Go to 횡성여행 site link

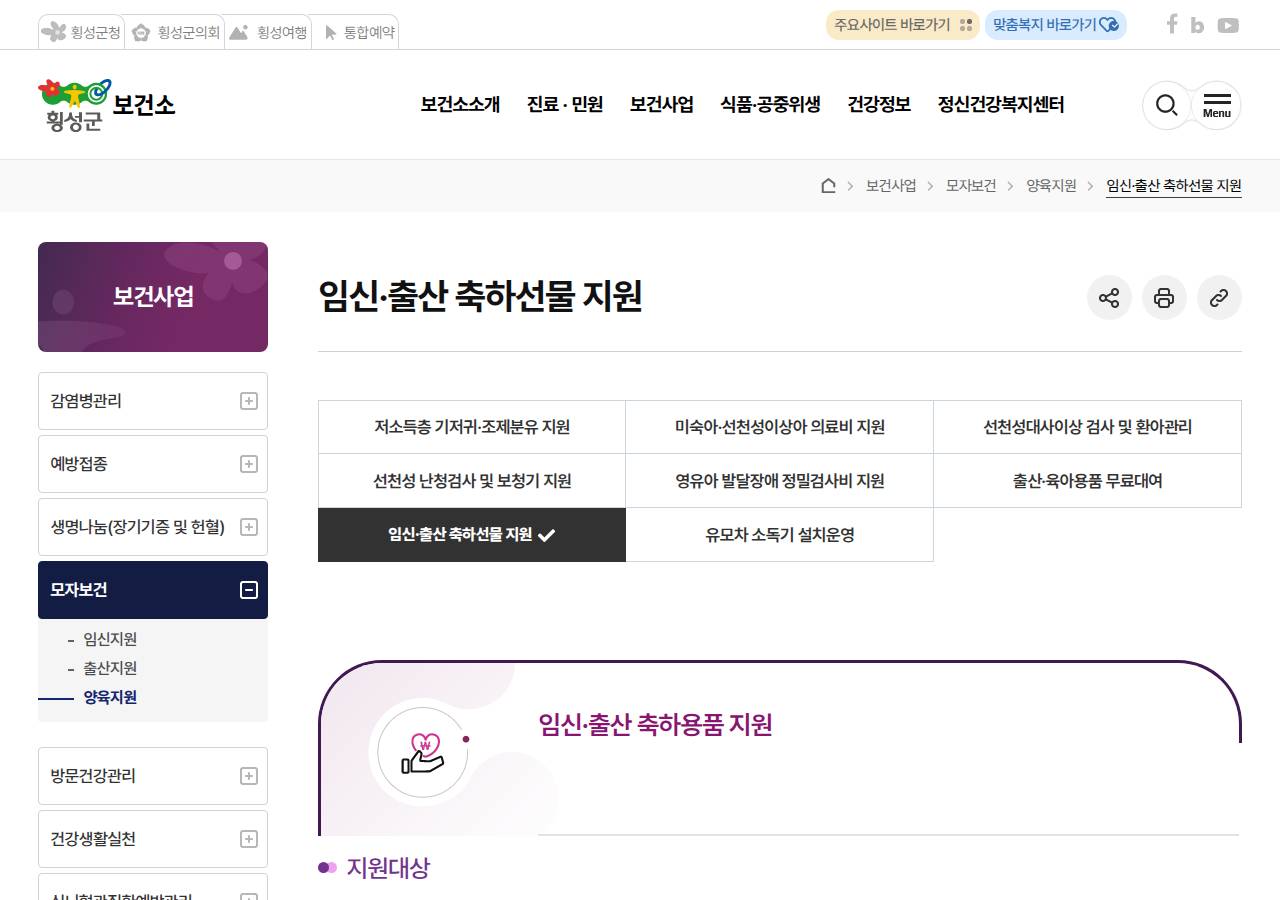pos(268,32)
